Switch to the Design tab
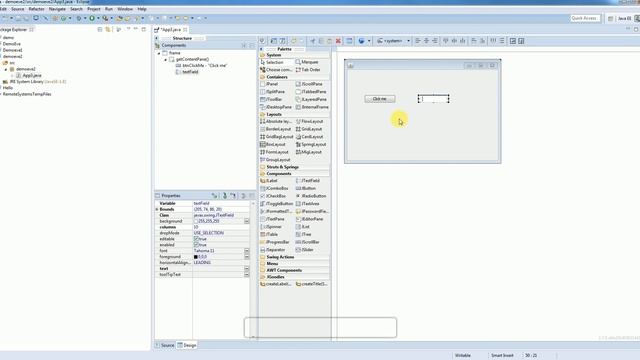This screenshot has width=640, height=360. coord(187,345)
